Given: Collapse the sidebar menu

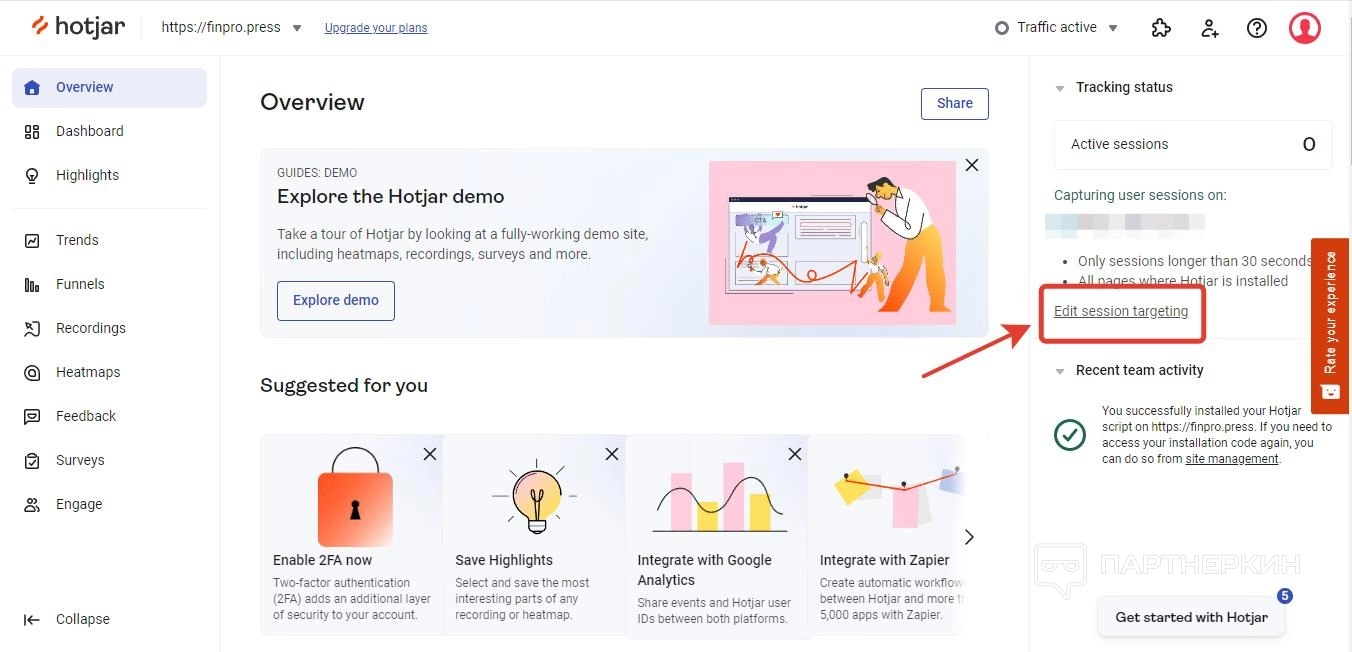Looking at the screenshot, I should tap(69, 619).
